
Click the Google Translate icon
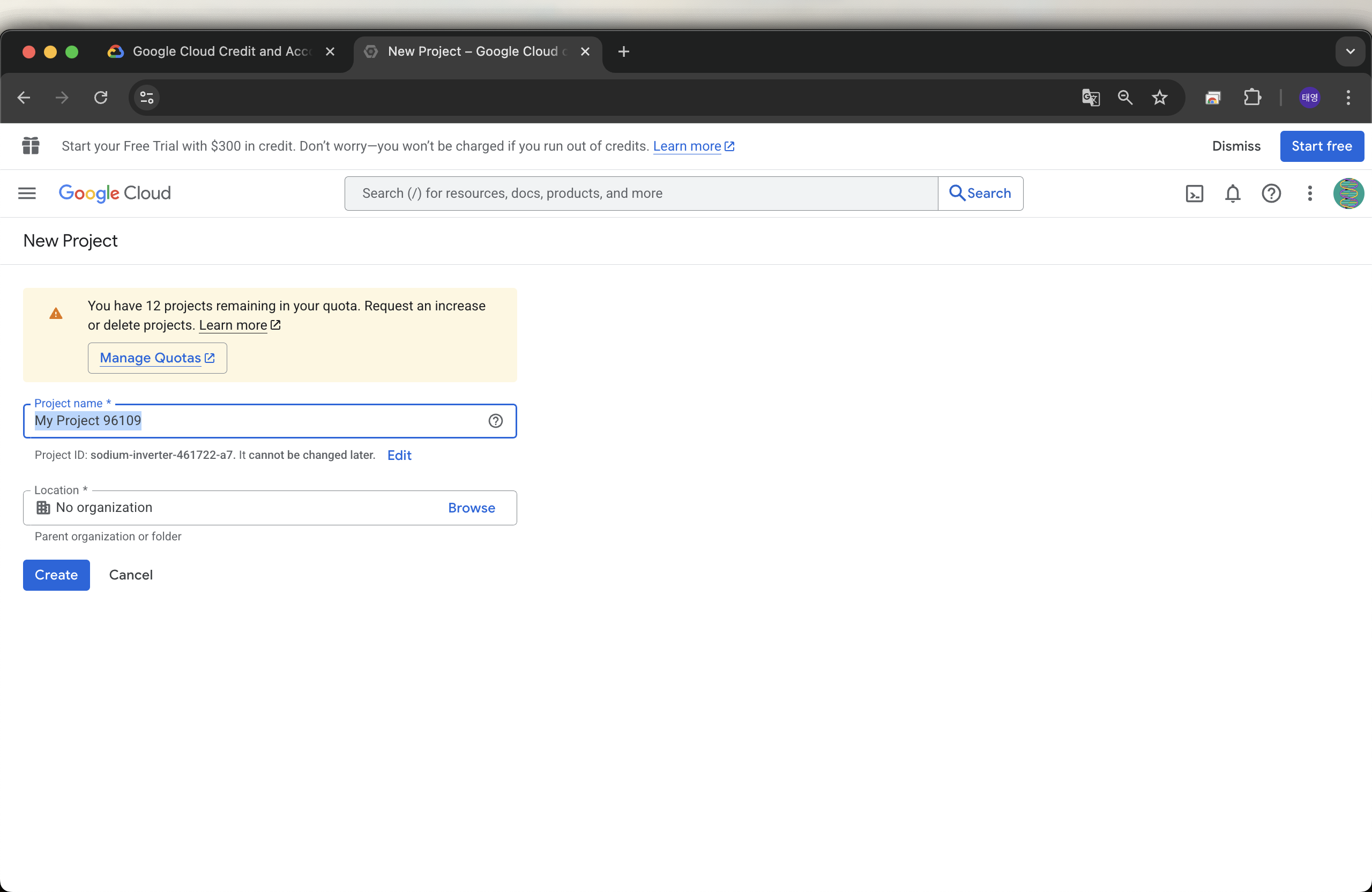coord(1091,98)
